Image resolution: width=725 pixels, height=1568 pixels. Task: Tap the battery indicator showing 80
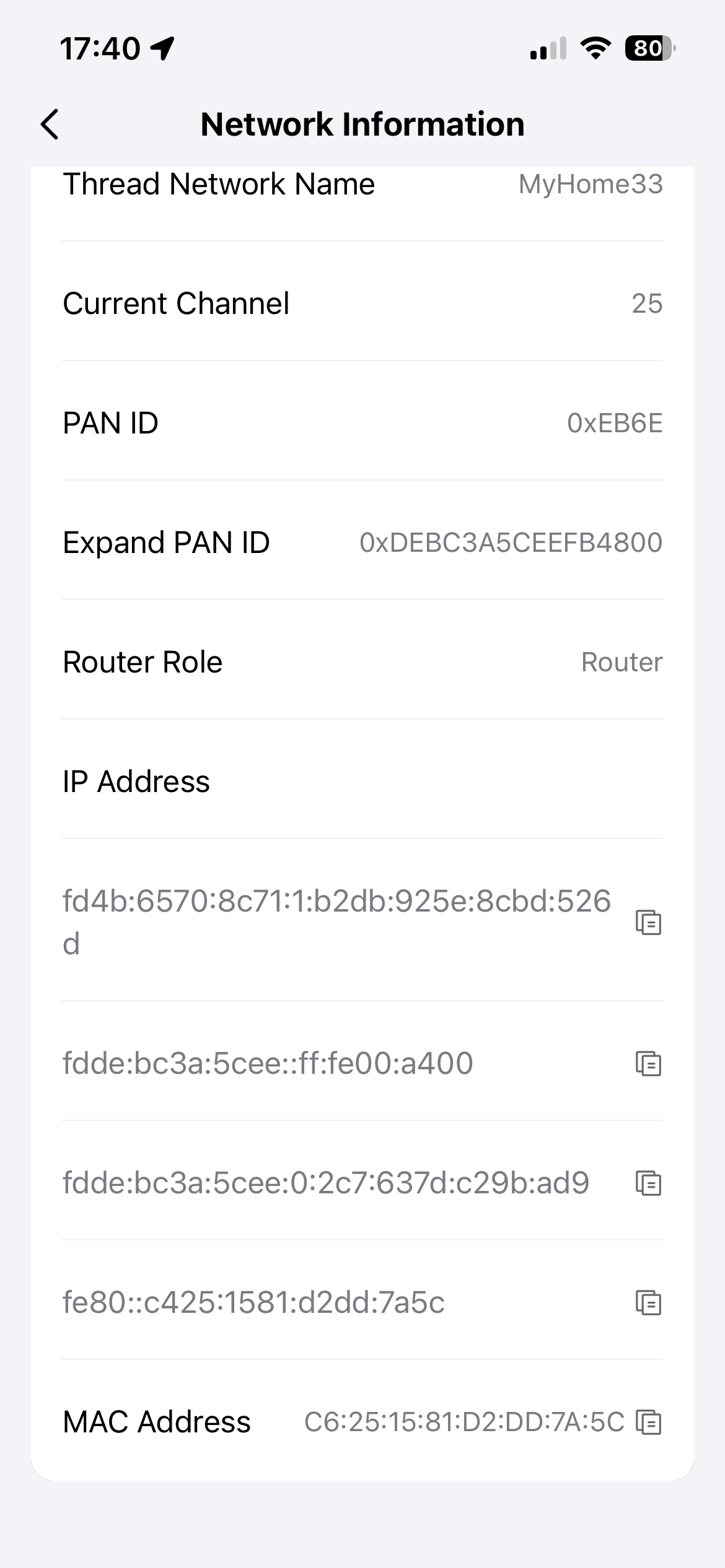coord(649,48)
